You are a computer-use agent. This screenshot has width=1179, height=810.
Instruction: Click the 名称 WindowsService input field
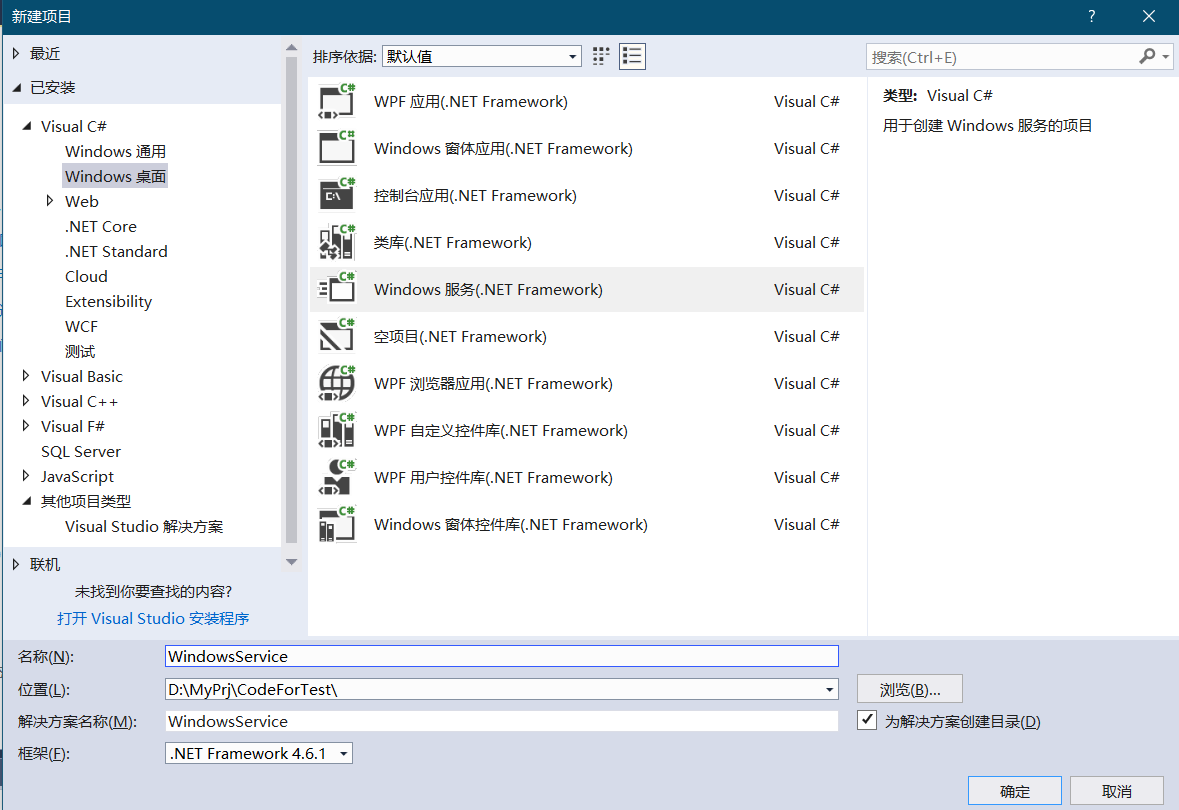502,656
